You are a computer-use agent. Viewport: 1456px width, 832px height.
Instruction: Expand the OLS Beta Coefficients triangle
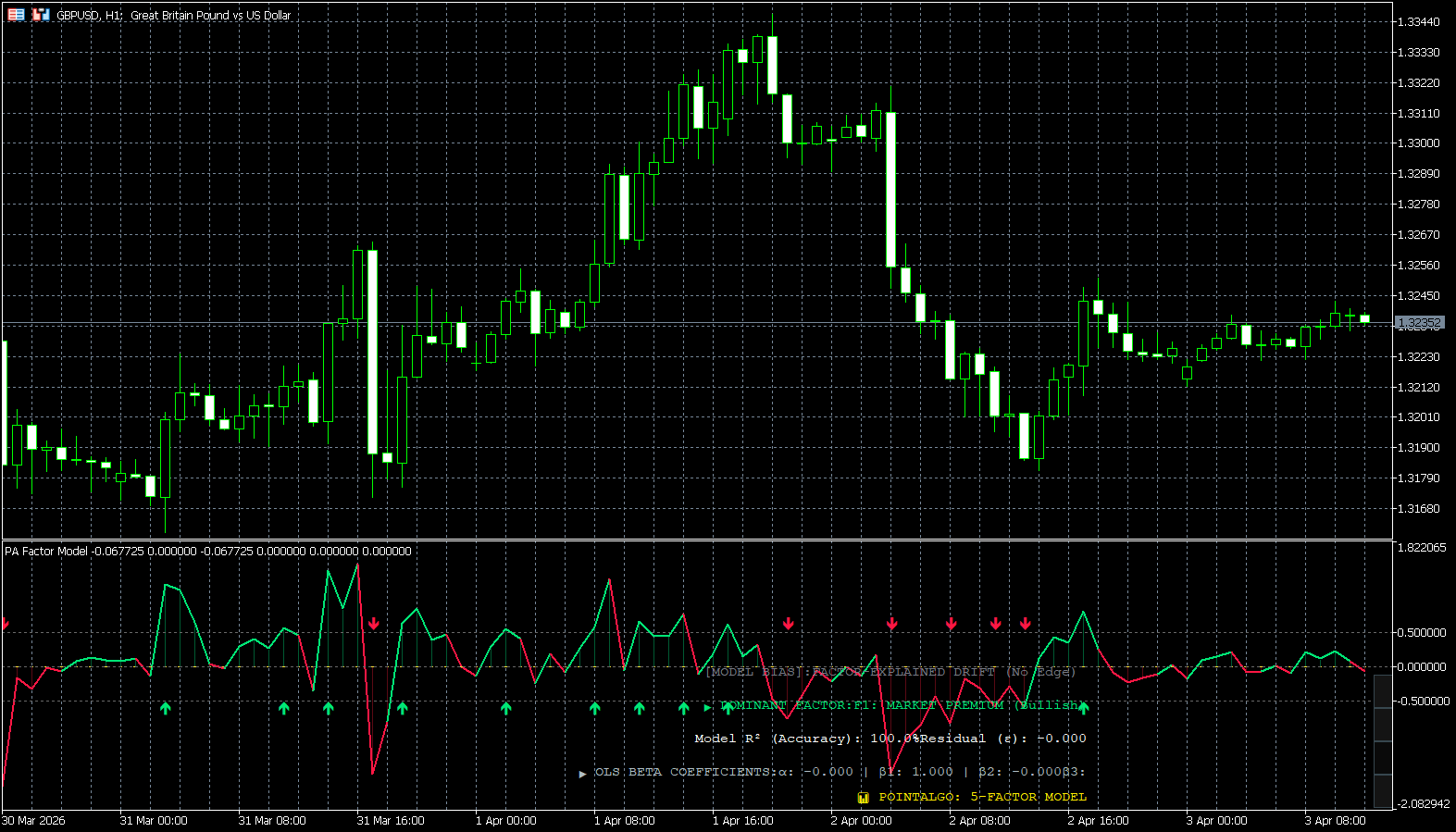click(x=582, y=773)
